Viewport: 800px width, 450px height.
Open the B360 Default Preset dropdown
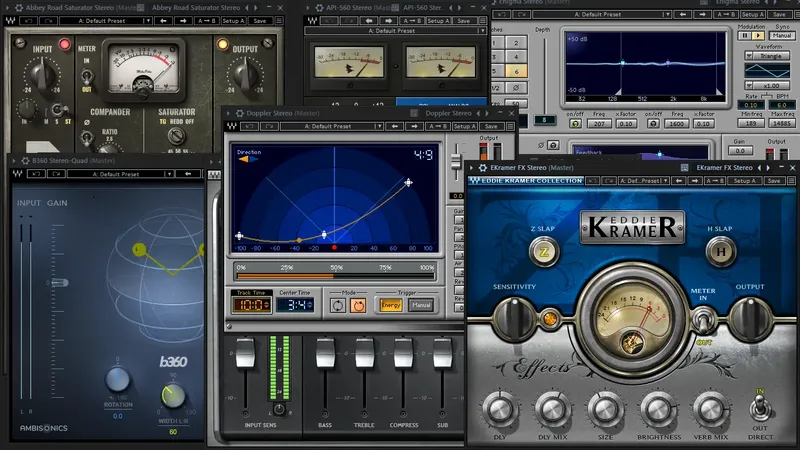pos(119,174)
